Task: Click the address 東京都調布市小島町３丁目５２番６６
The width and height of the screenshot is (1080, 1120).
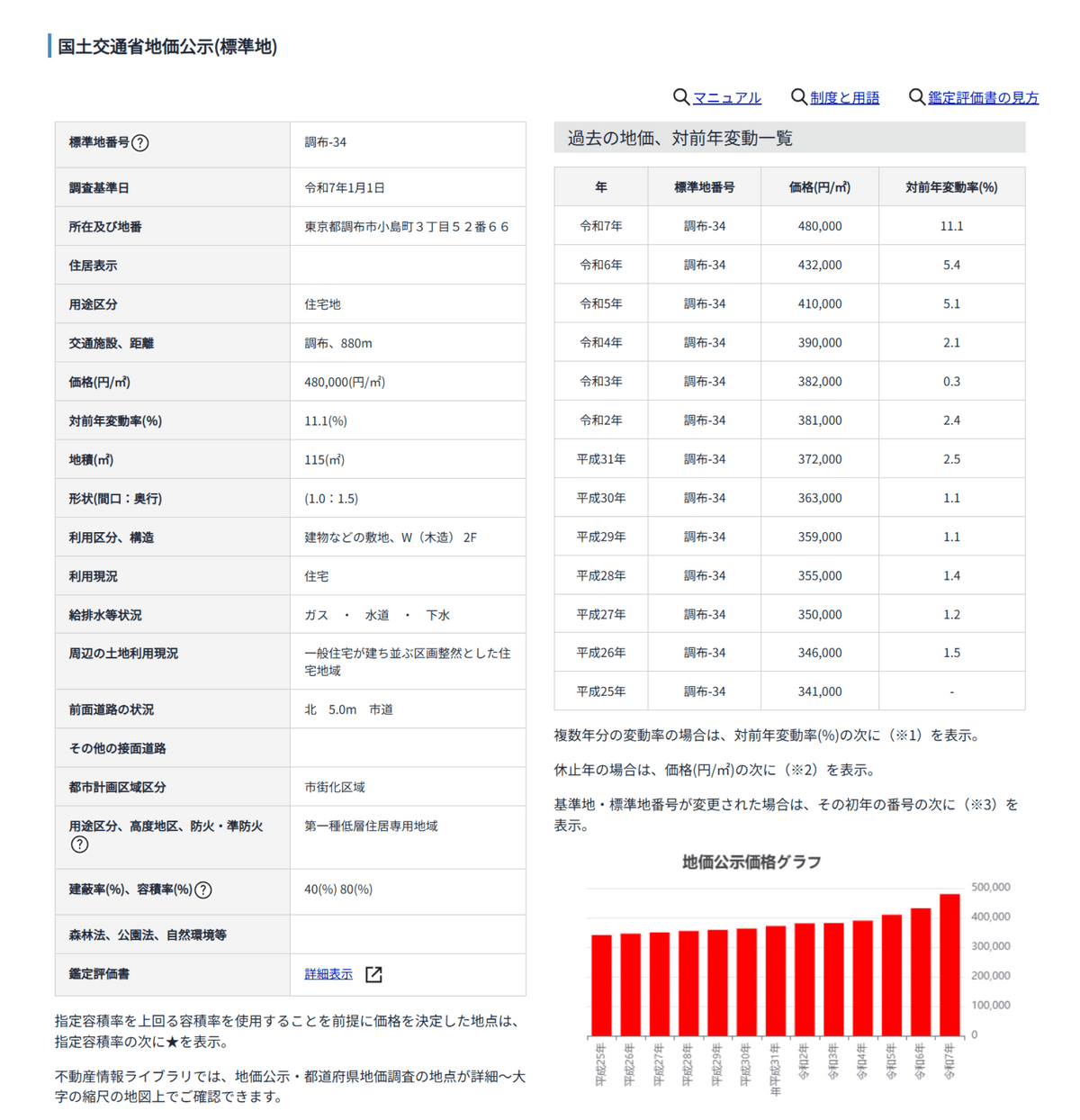Action: click(x=407, y=227)
